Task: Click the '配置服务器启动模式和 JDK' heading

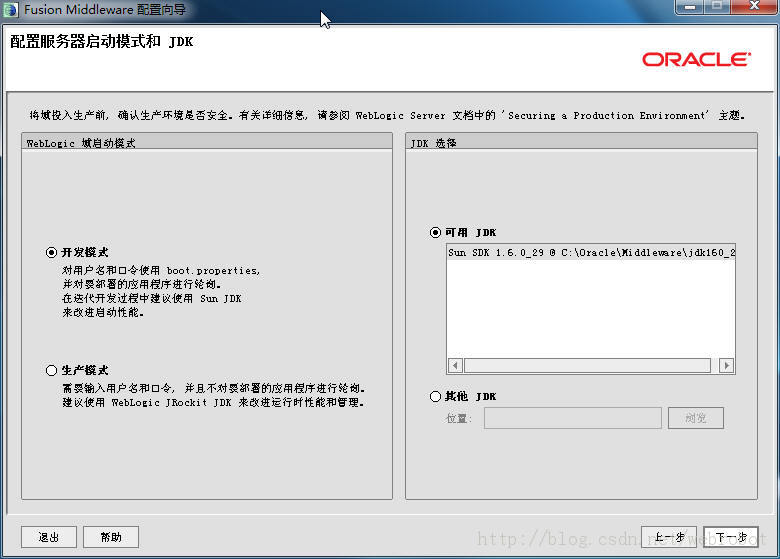Action: tap(101, 41)
